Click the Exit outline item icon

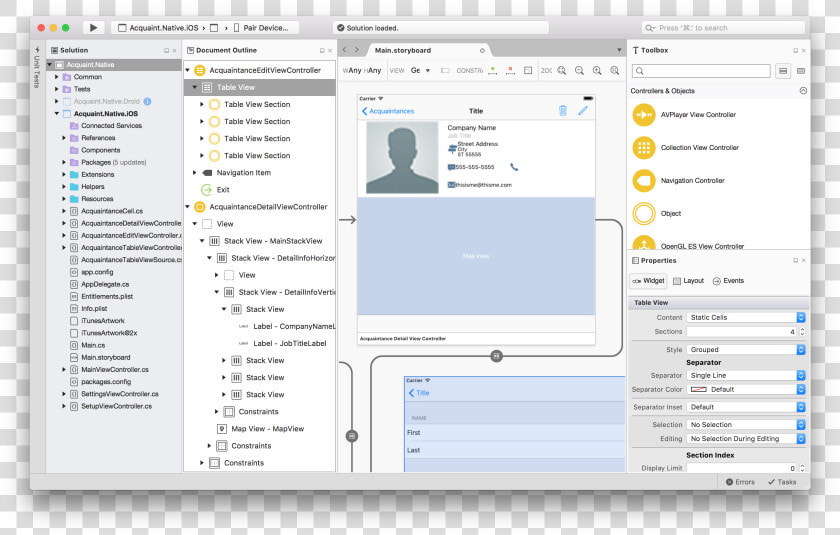click(x=206, y=190)
